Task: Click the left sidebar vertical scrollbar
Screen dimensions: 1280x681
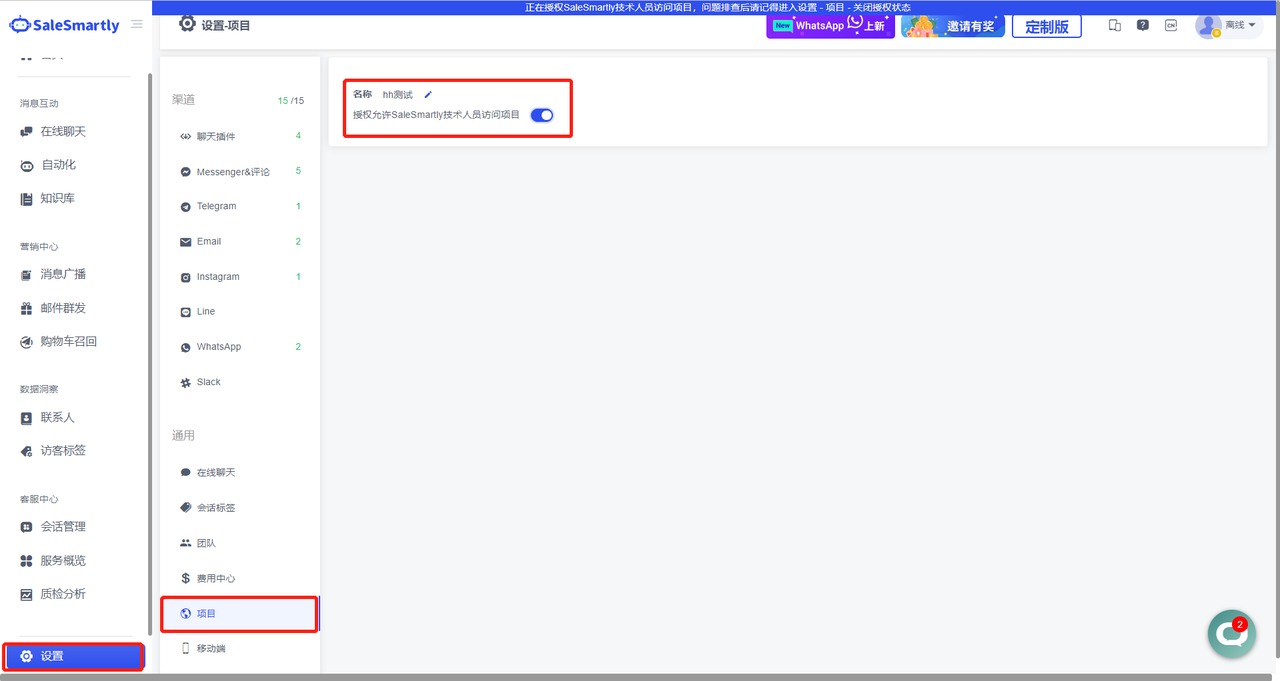Action: (150, 352)
